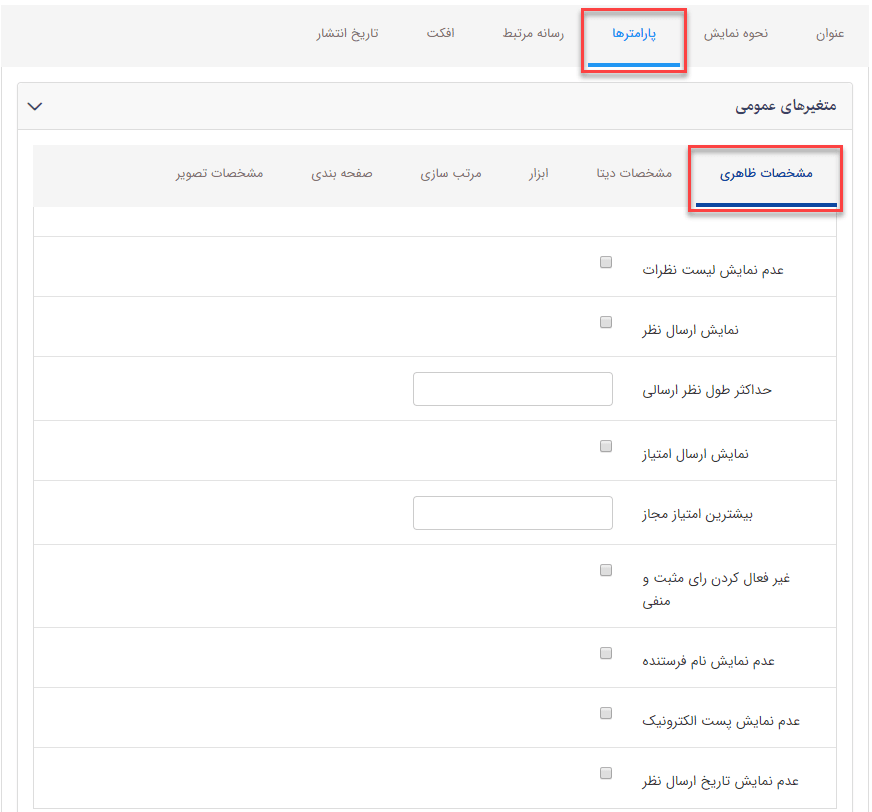Switch to the افکت tab
This screenshot has height=812, width=872.
click(441, 33)
